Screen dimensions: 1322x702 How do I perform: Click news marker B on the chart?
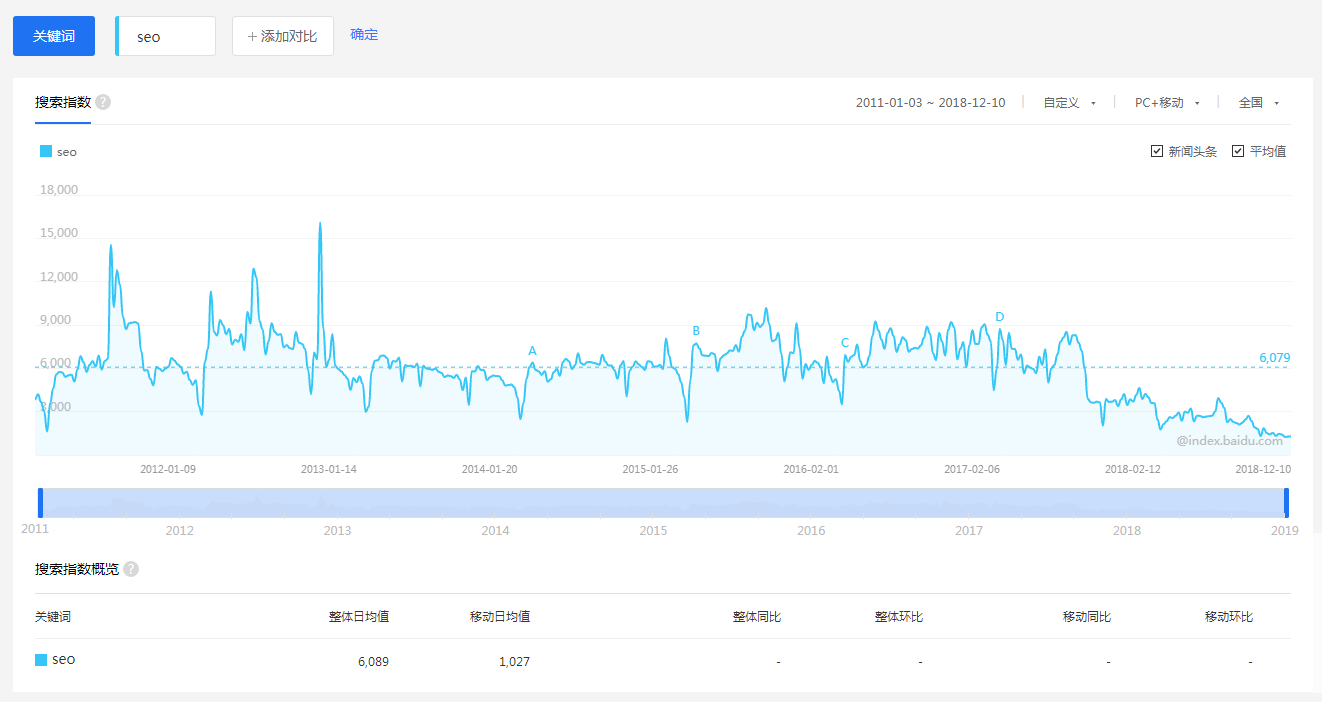coord(696,331)
